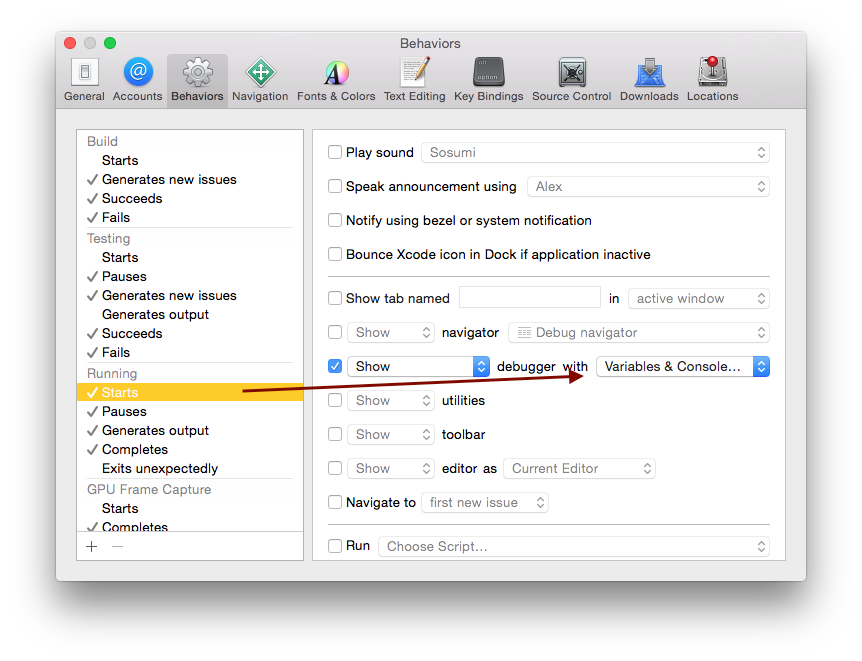Select Build Starts behavior

click(190, 161)
